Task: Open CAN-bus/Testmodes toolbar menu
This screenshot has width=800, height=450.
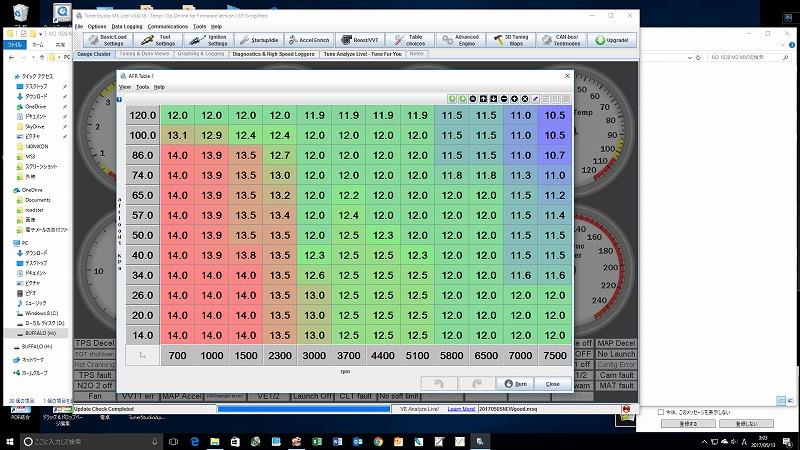Action: (x=561, y=40)
